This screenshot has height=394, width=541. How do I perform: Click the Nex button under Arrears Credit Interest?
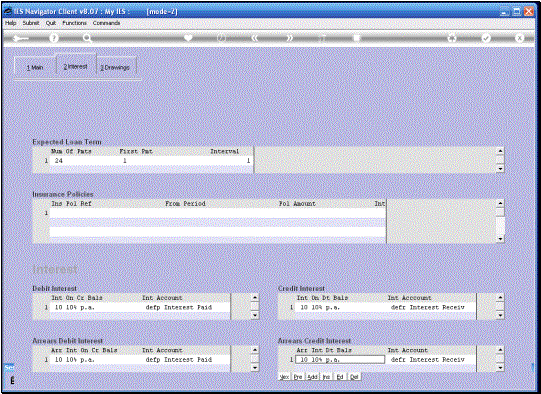coord(284,377)
